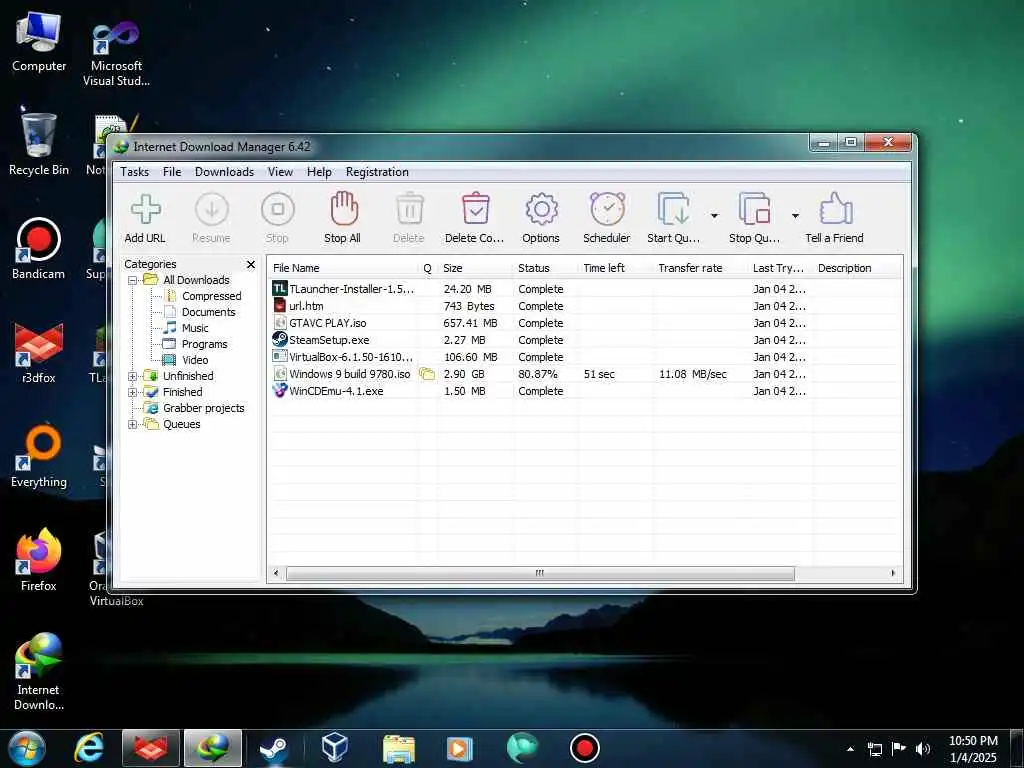Collapse the All Downloads tree node

[133, 280]
